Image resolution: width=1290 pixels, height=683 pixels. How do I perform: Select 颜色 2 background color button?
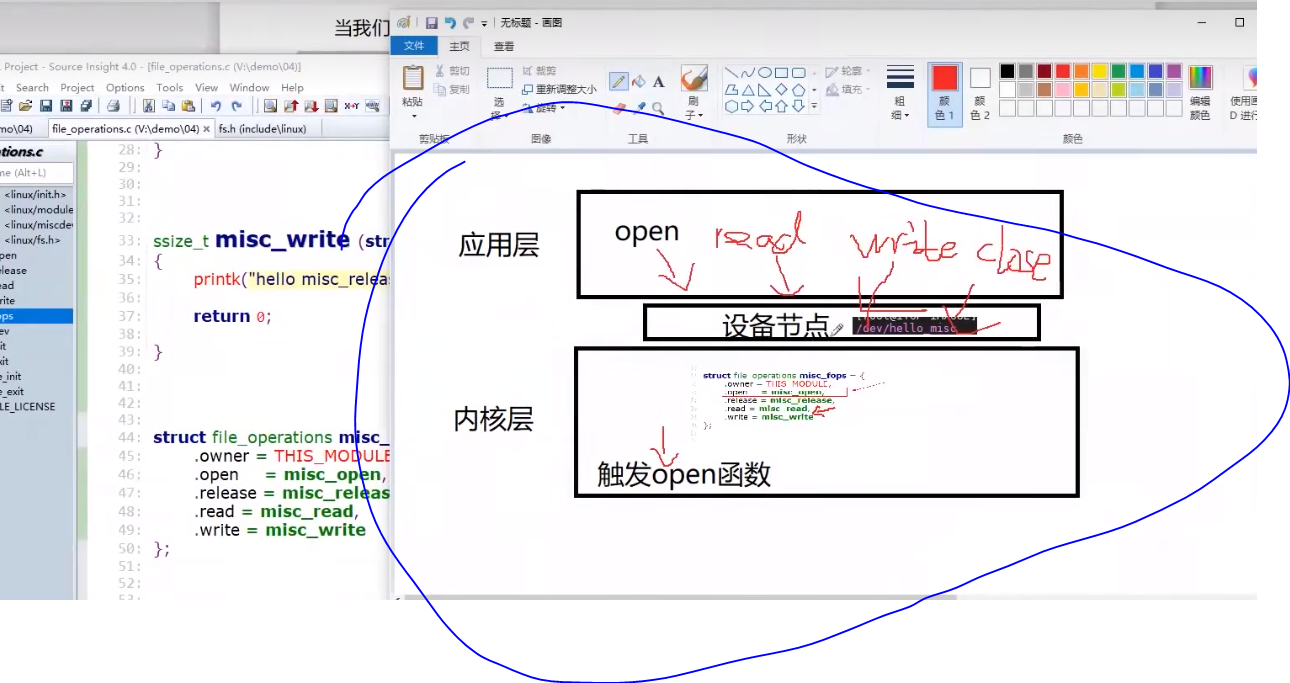coord(980,93)
